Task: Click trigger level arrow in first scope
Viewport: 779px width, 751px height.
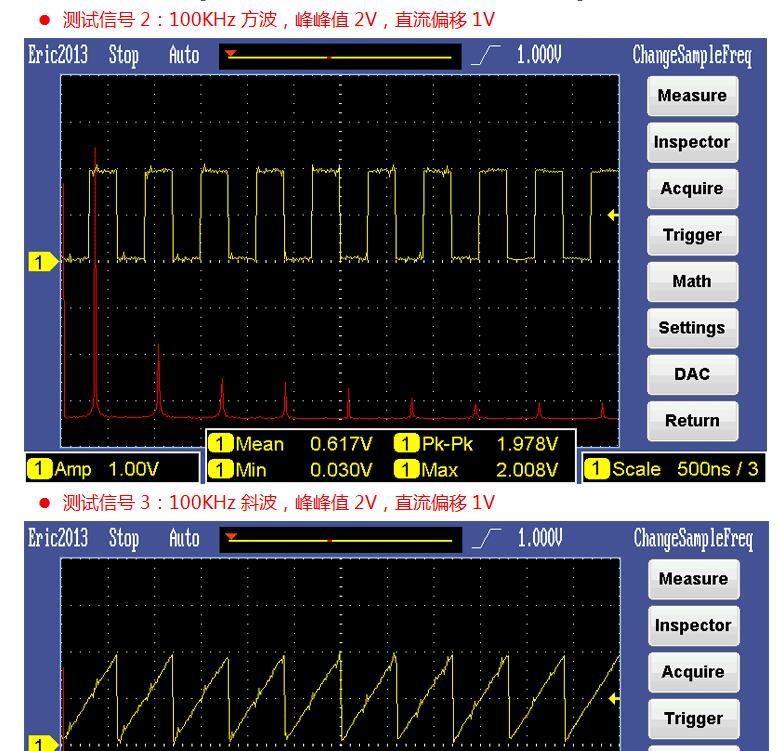Action: click(613, 215)
